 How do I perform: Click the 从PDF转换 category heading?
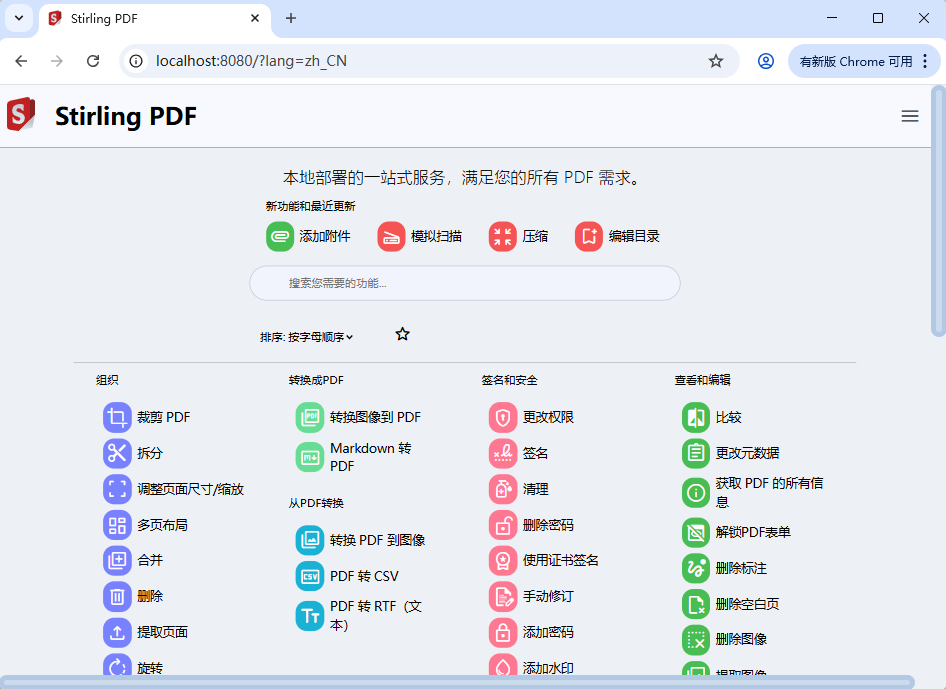316,503
